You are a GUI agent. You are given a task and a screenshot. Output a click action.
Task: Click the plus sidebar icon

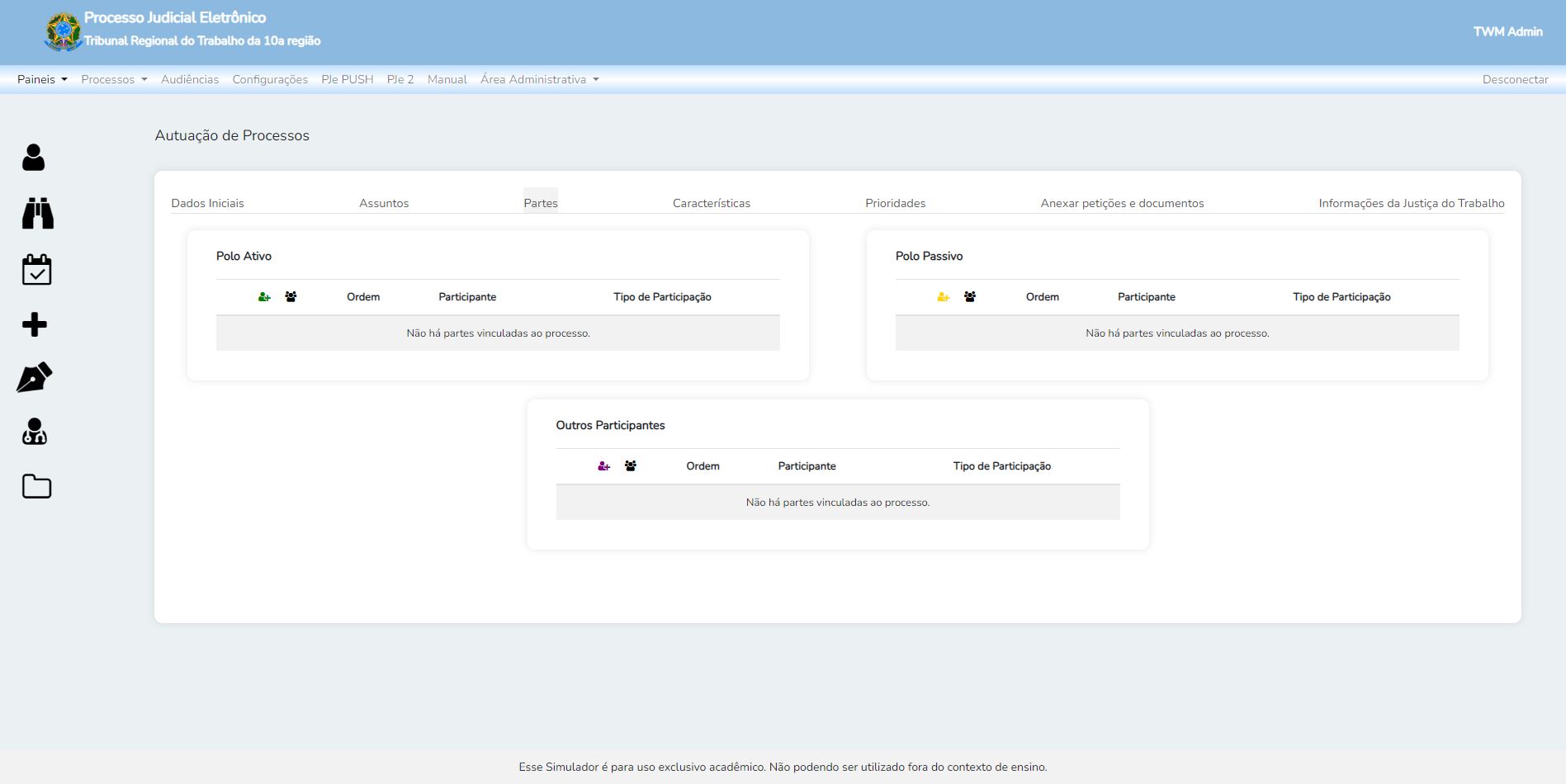tap(35, 324)
